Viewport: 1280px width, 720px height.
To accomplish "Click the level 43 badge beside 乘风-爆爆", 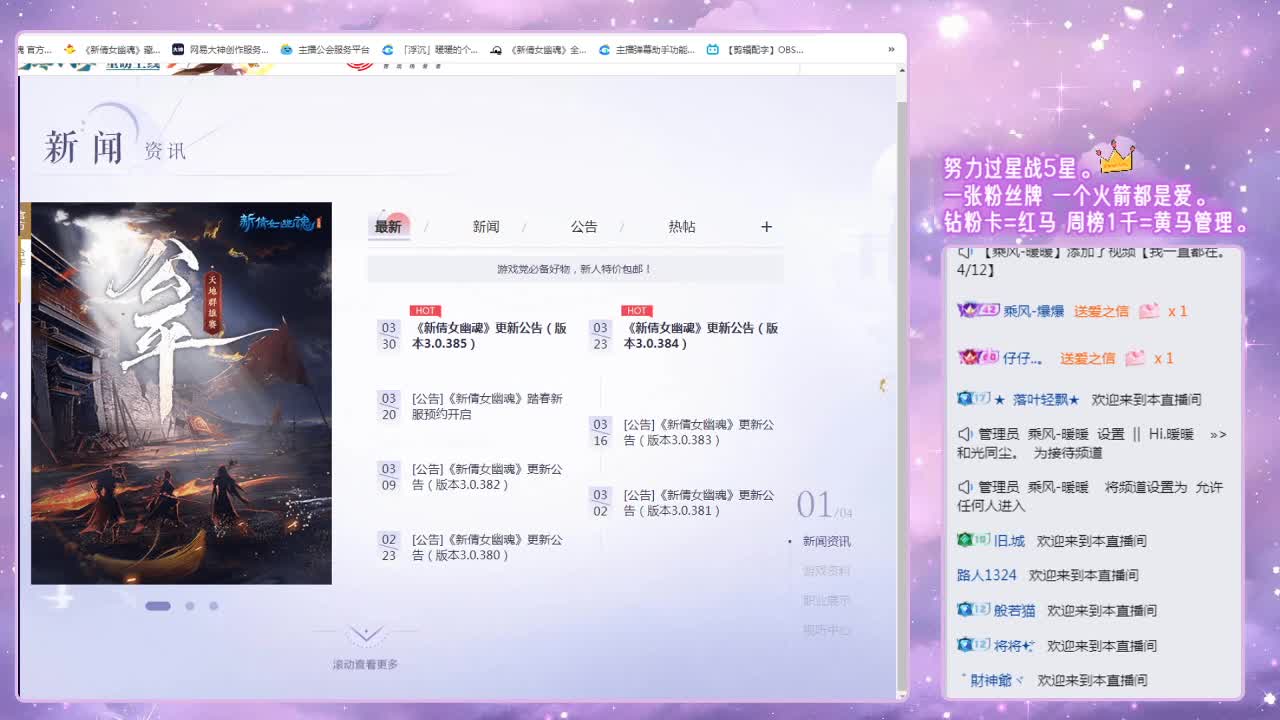I will [x=978, y=310].
